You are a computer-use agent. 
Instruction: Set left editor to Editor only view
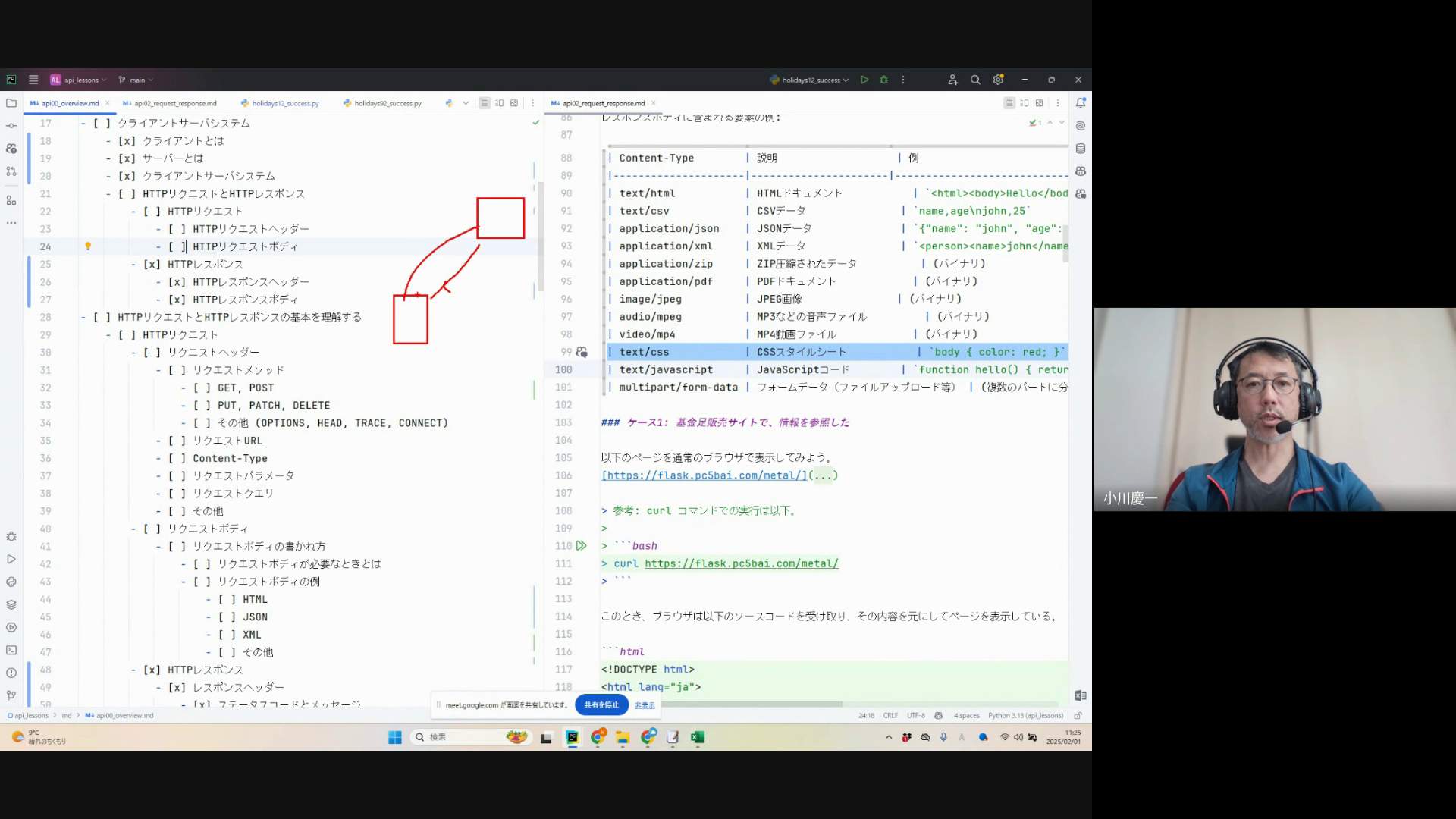tap(484, 103)
